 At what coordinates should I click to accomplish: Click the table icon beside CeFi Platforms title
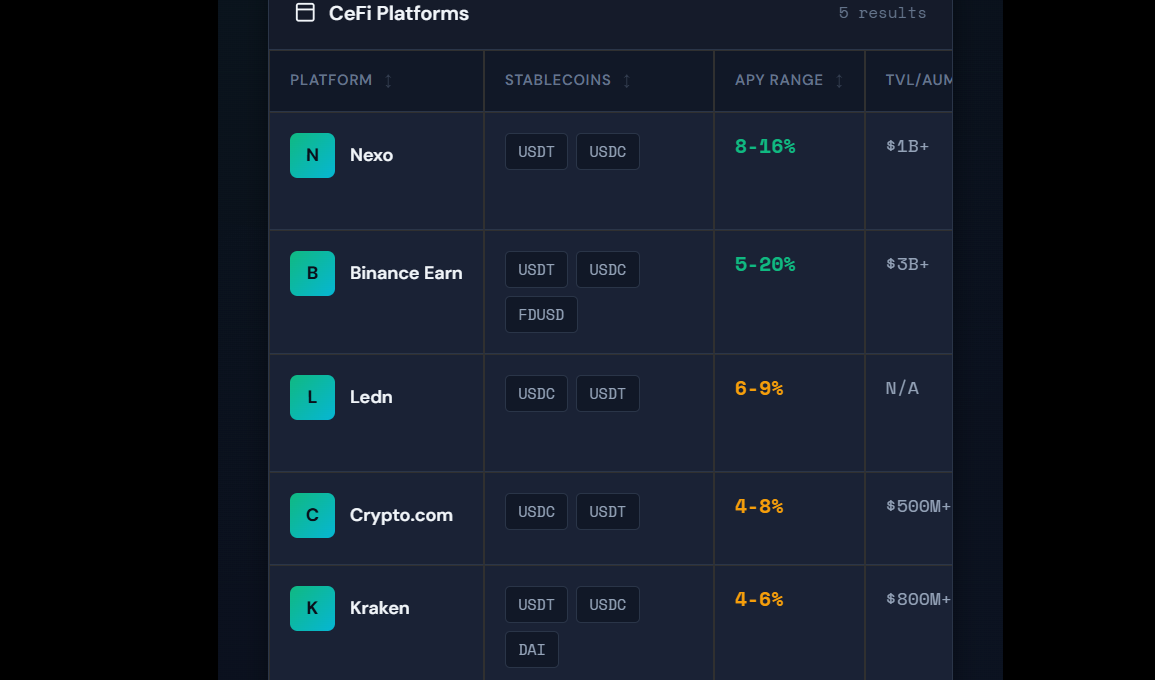(303, 13)
